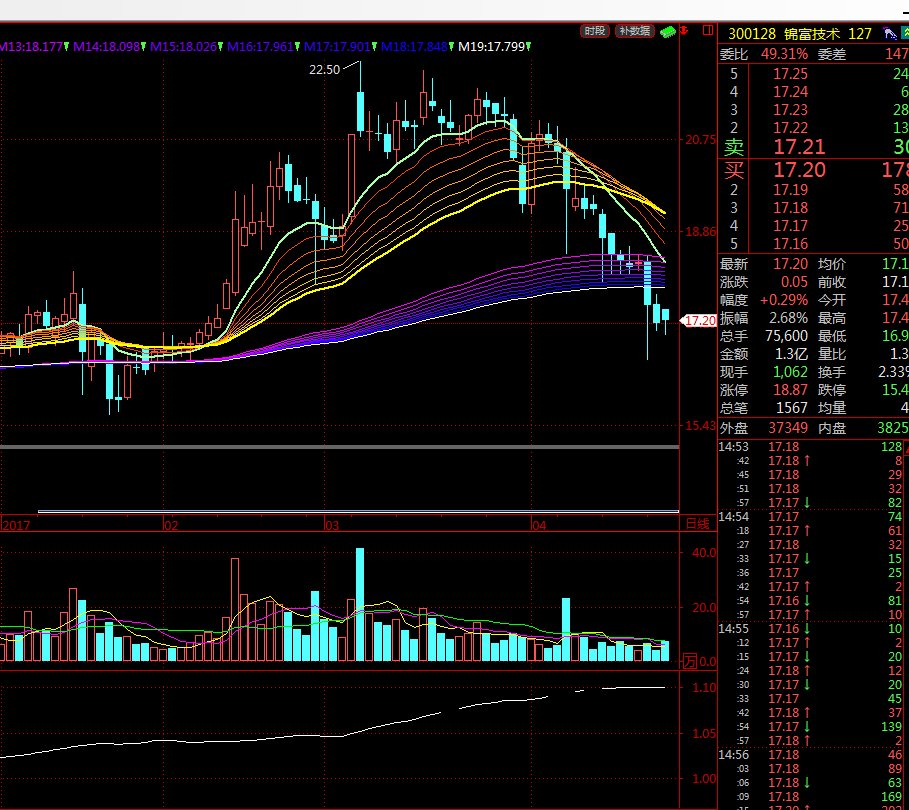Screen dimensions: 909x810
Task: Click the 委比 49.31% value
Action: pos(784,55)
